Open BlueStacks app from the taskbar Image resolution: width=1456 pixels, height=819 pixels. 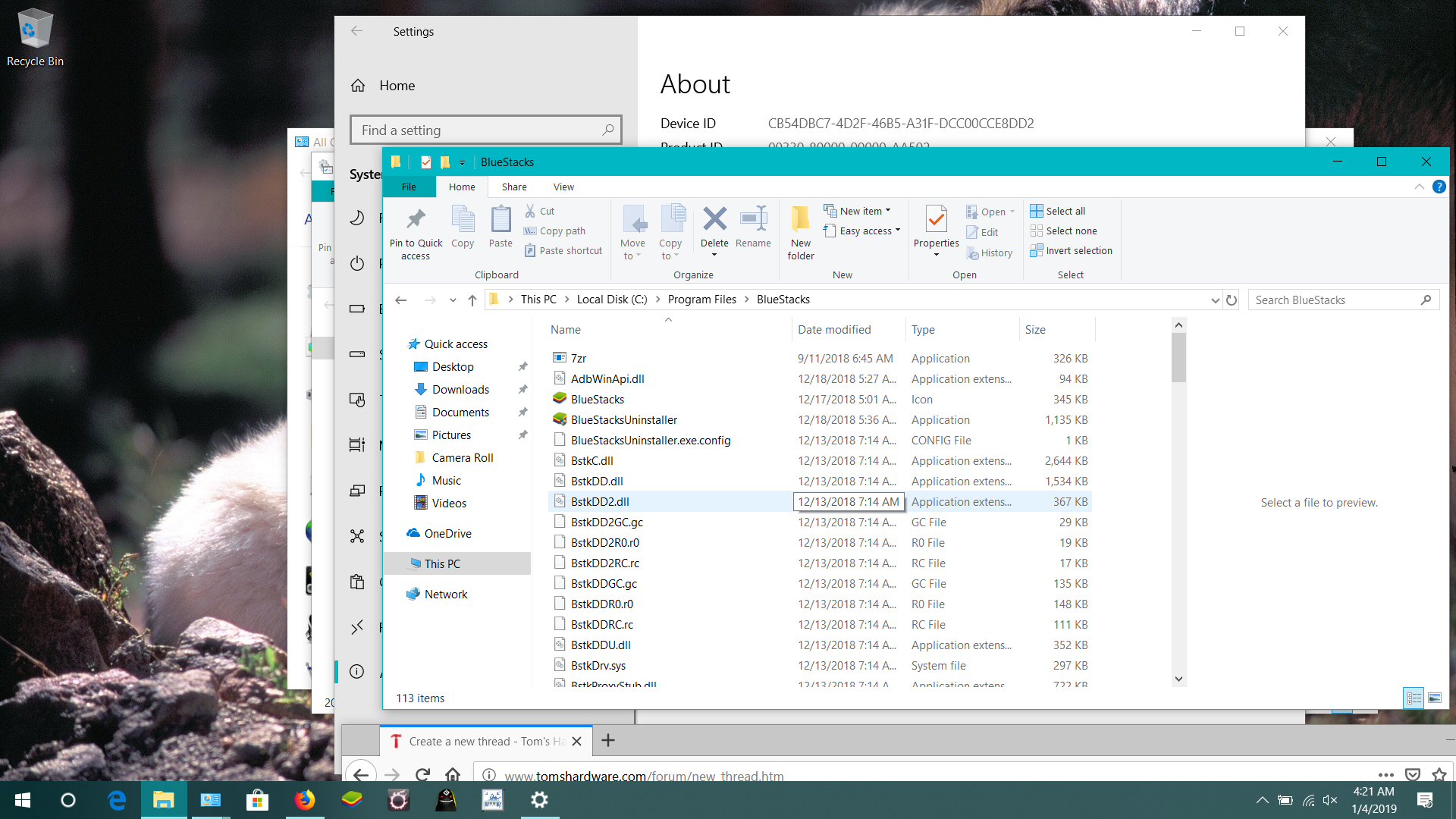352,800
